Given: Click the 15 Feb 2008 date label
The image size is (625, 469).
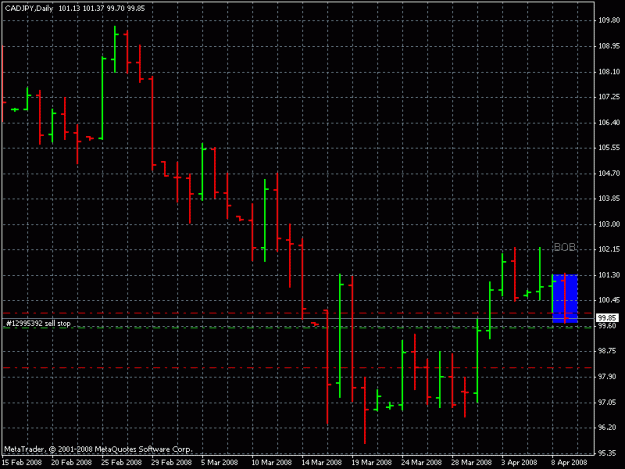Looking at the screenshot, I should point(22,462).
